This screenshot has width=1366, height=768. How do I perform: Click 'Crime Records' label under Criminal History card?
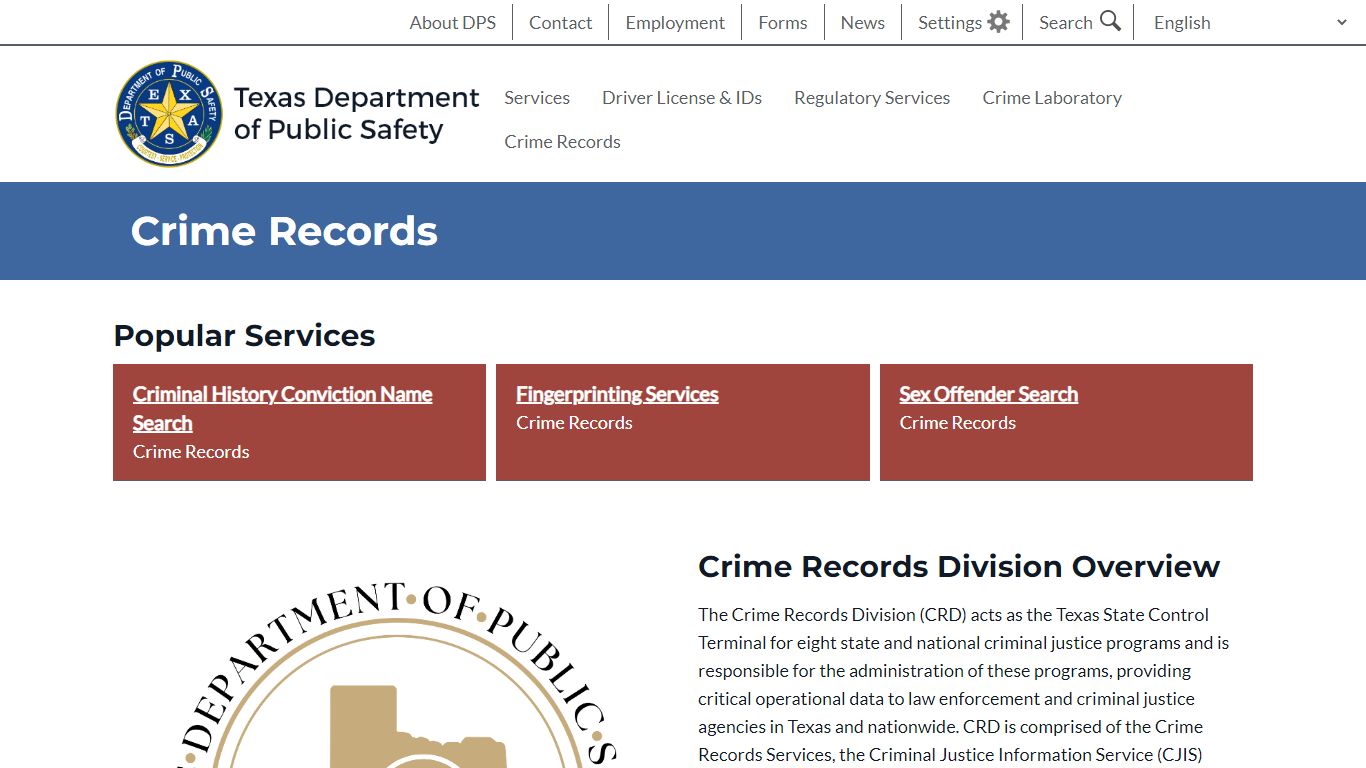[191, 452]
